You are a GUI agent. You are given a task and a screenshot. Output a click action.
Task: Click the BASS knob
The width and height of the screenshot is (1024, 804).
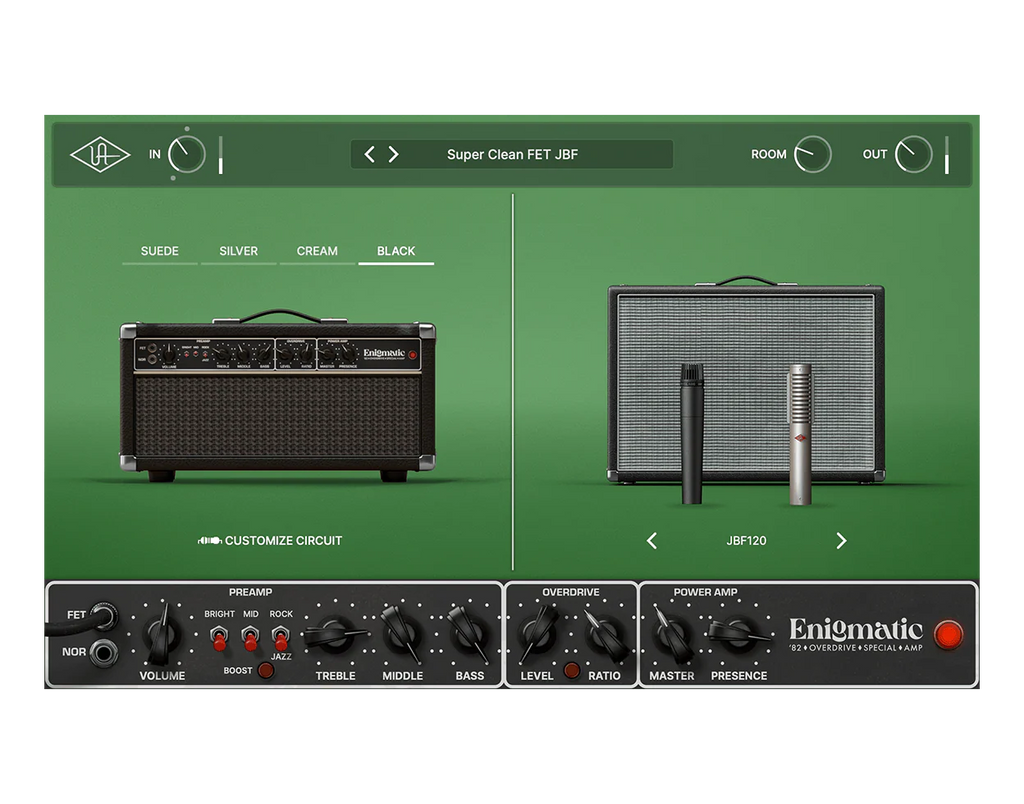pos(468,634)
